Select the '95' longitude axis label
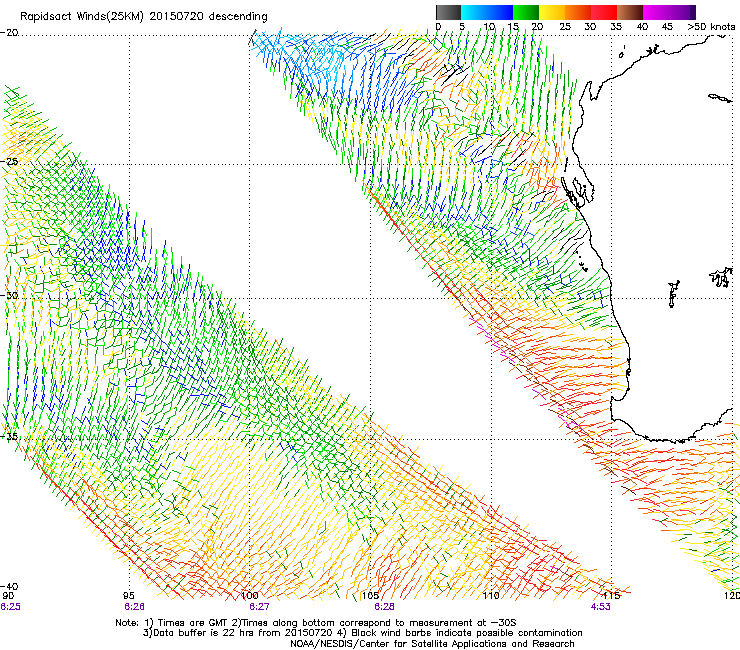Screen dimensions: 740x650 coord(128,596)
